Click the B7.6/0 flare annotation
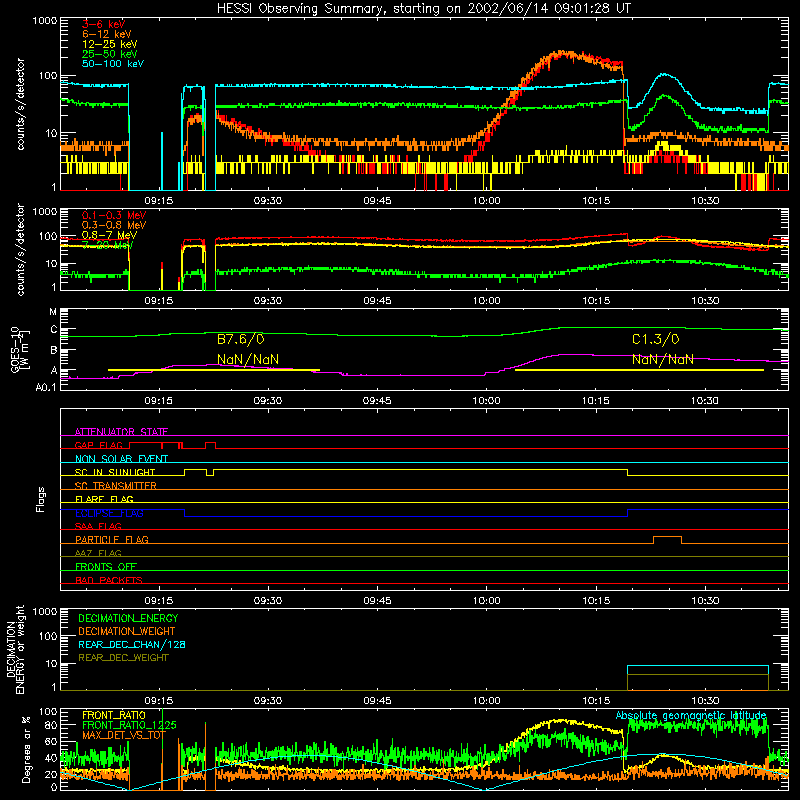 (241, 339)
